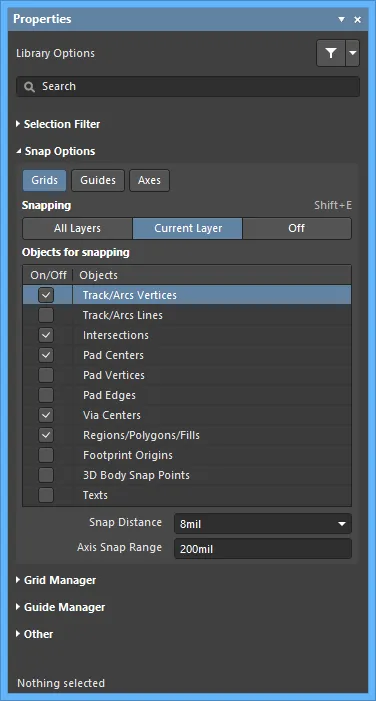The height and width of the screenshot is (701, 376).
Task: Expand the Other section
Action: 35,634
